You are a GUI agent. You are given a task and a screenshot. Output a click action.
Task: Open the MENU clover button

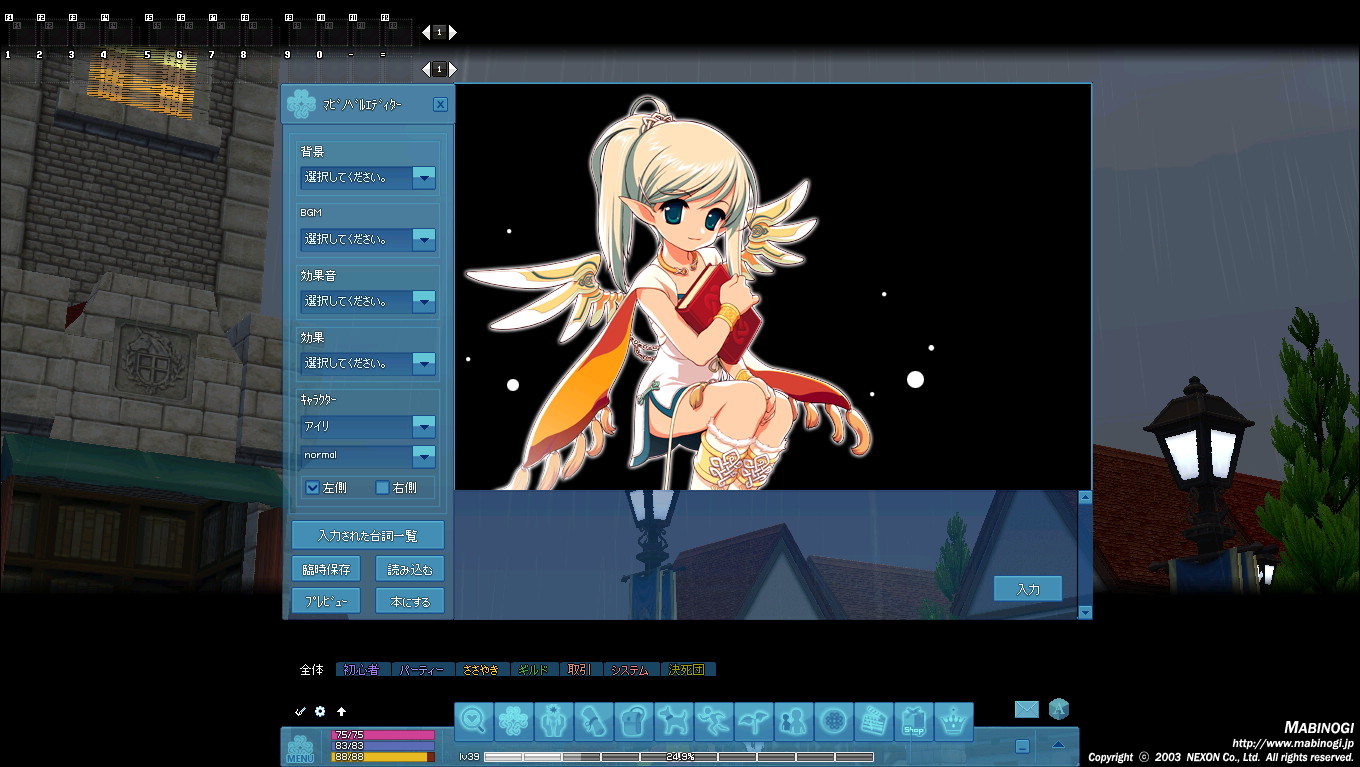coord(300,748)
